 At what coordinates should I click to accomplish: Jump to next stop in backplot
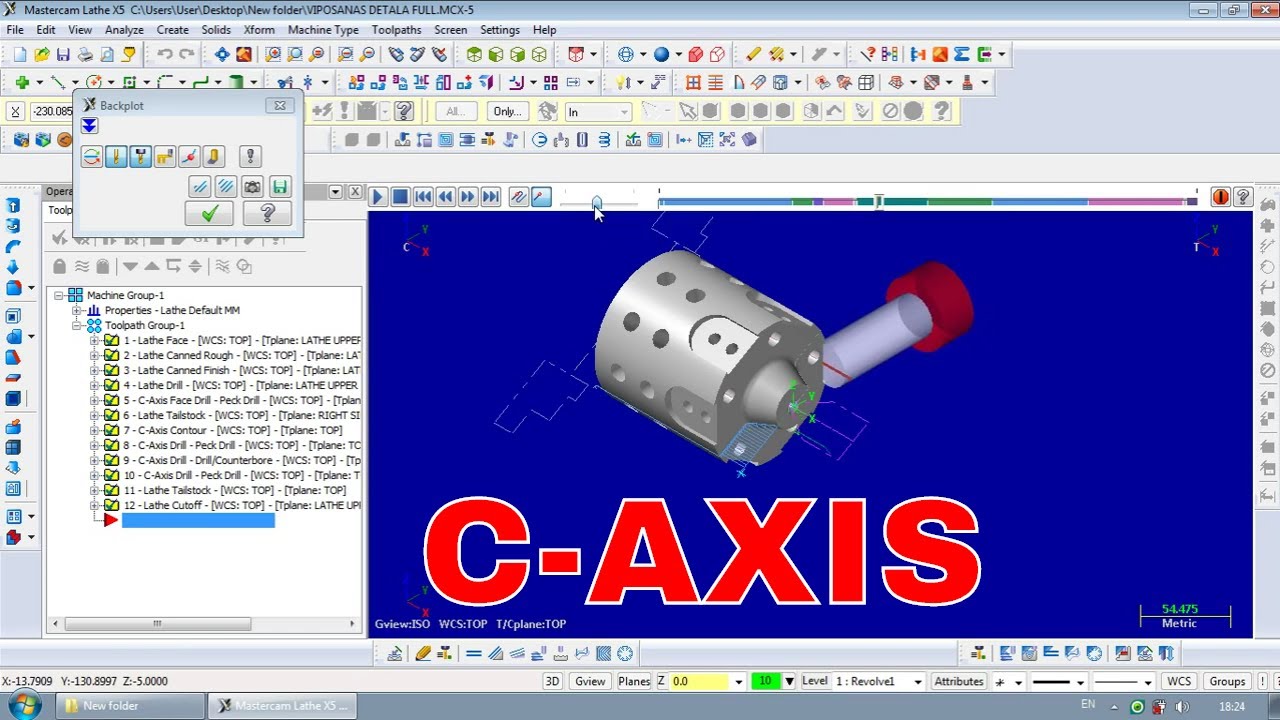(x=490, y=197)
